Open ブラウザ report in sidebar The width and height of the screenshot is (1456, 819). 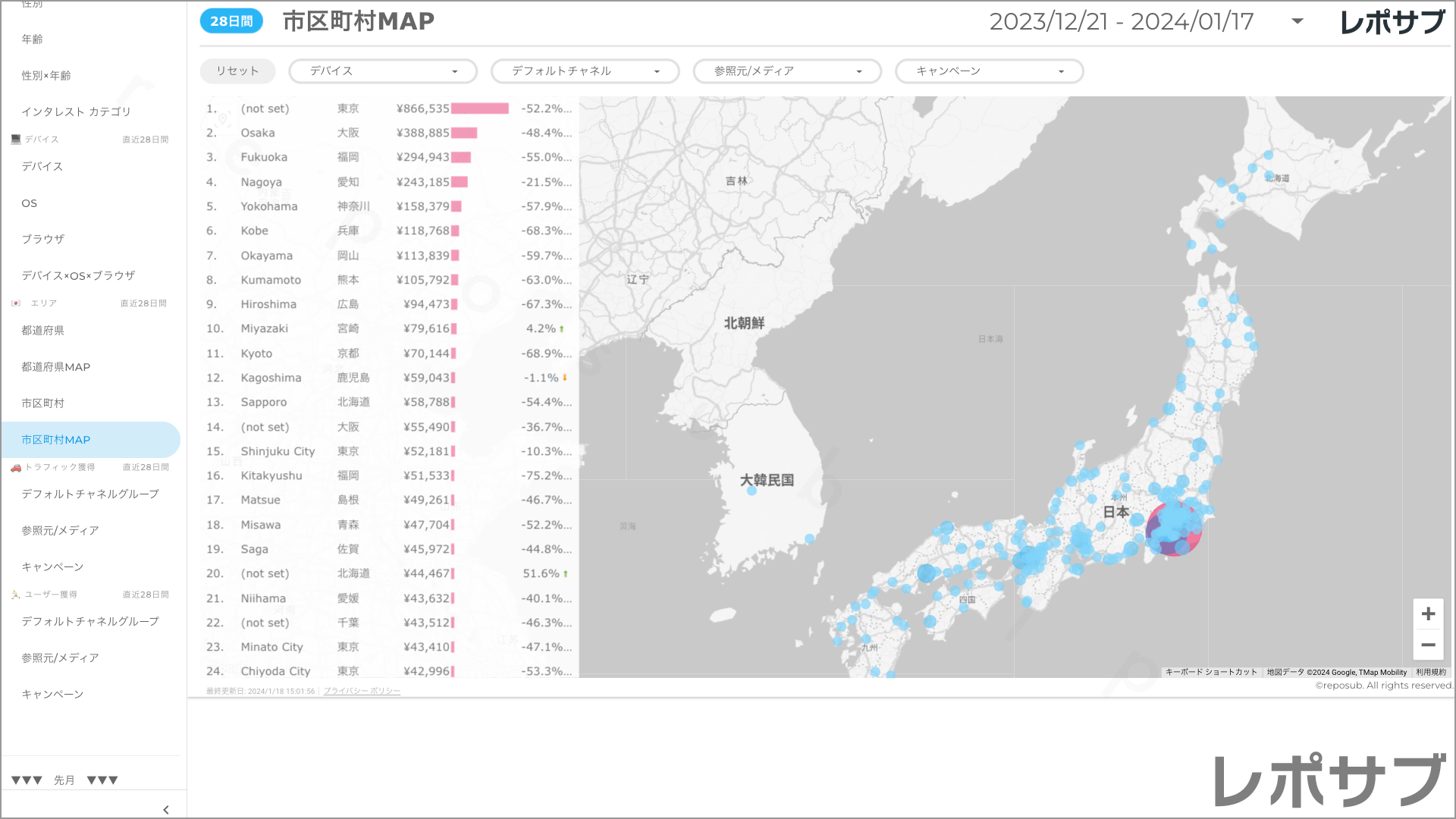coord(43,239)
